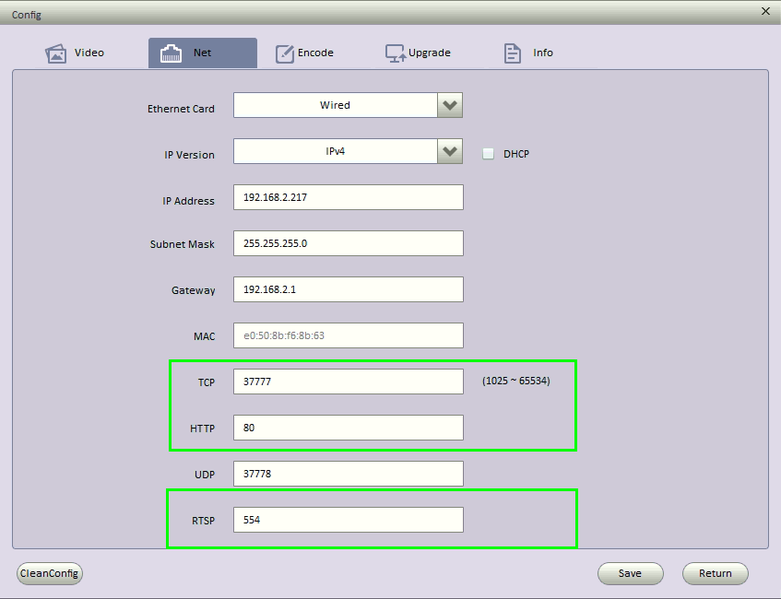Focus the UDP port field 37778
Image resolution: width=781 pixels, height=599 pixels.
pyautogui.click(x=348, y=474)
